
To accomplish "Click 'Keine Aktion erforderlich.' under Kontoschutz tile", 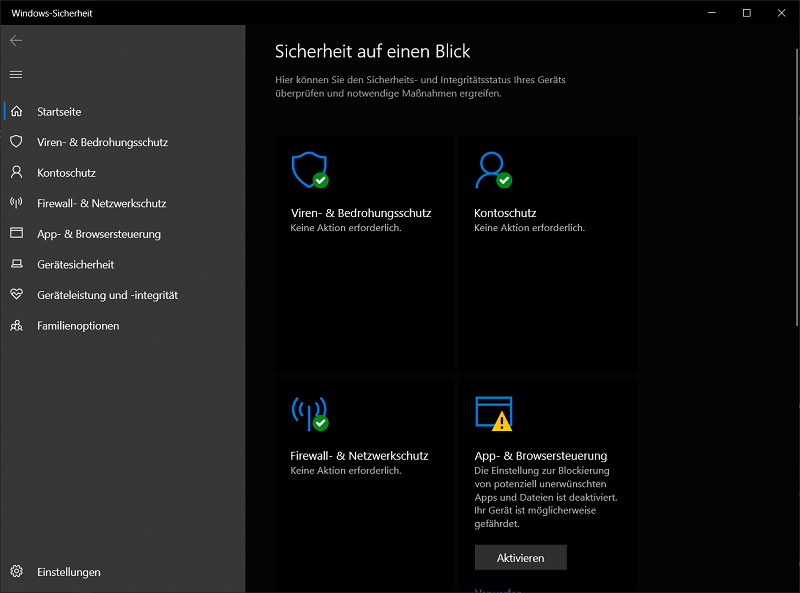I will [x=529, y=228].
